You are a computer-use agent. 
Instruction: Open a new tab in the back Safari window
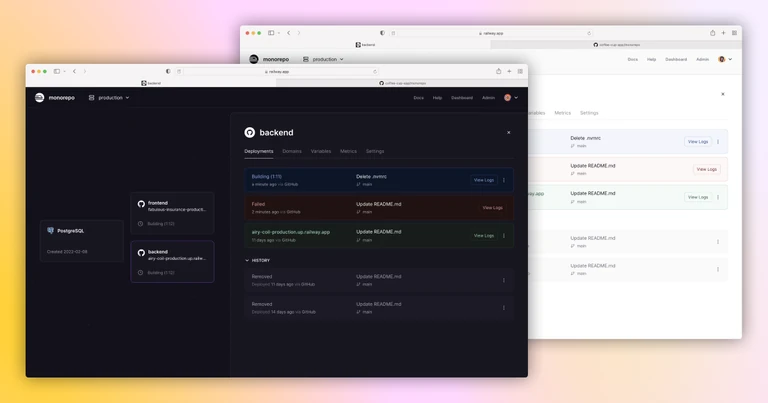723,33
